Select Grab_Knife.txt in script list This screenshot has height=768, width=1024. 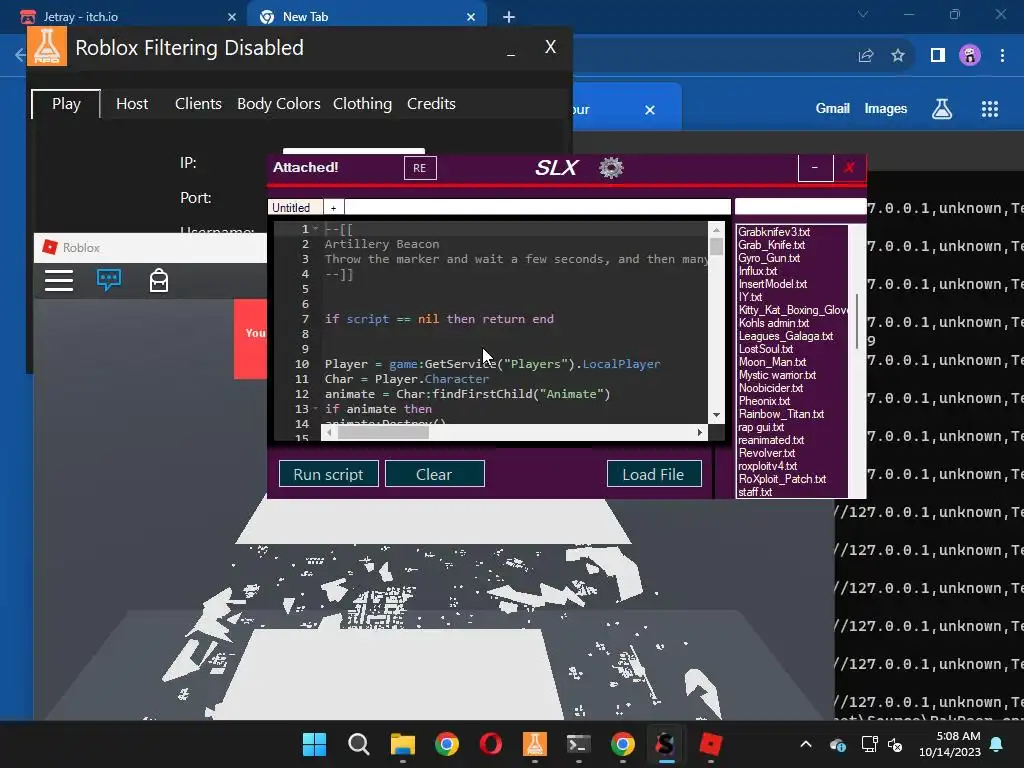(771, 245)
